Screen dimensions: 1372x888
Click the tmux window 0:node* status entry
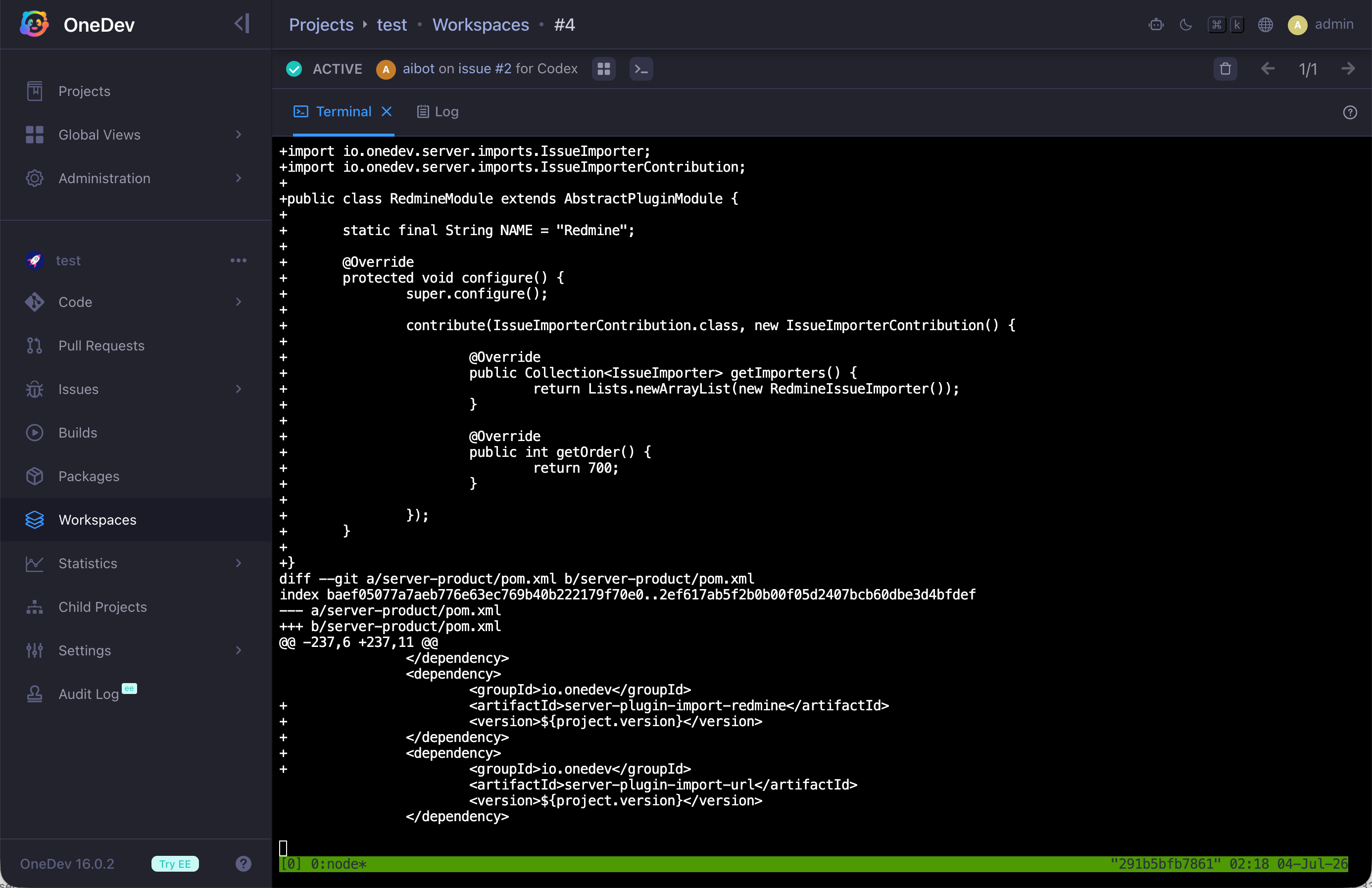point(339,864)
